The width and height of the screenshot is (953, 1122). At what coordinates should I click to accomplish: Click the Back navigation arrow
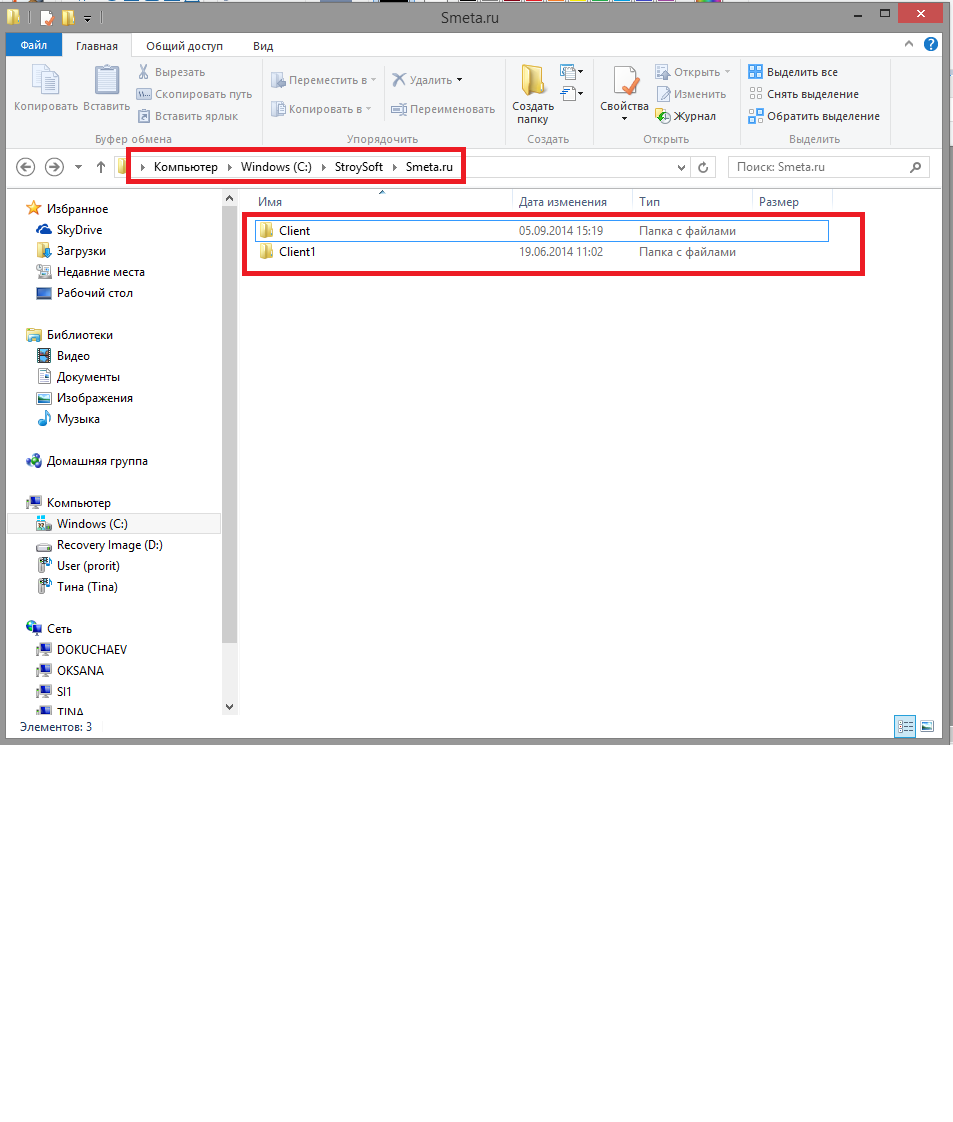click(x=27, y=167)
